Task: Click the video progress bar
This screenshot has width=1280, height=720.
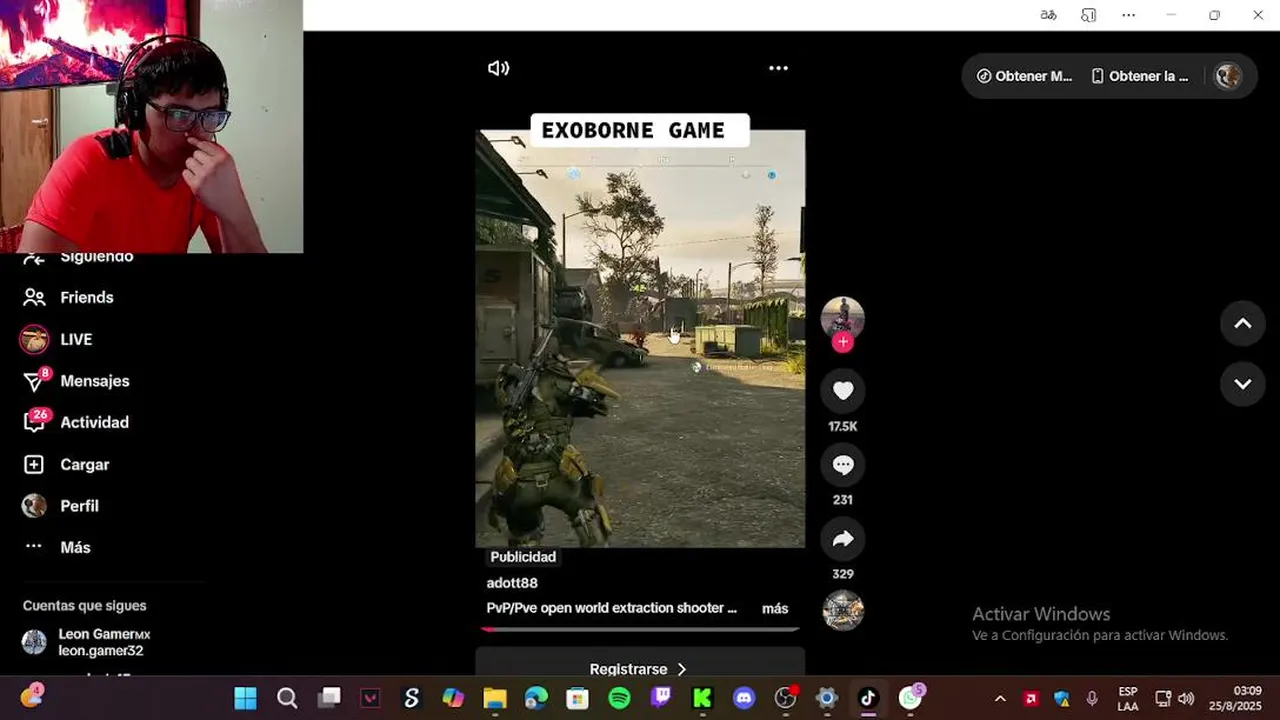Action: [640, 629]
